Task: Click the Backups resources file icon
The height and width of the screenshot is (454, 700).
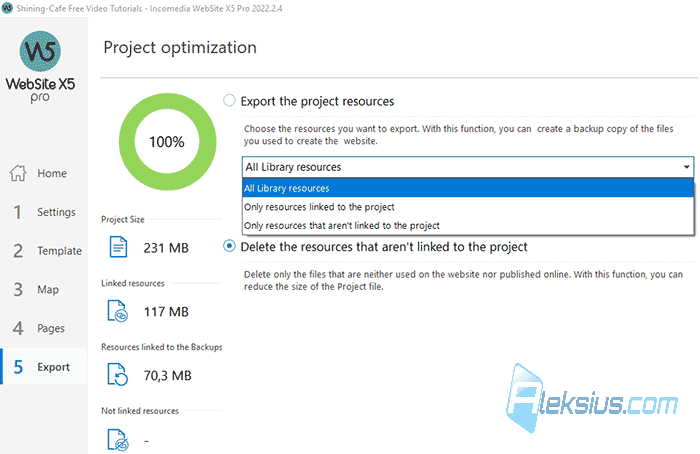Action: 118,375
